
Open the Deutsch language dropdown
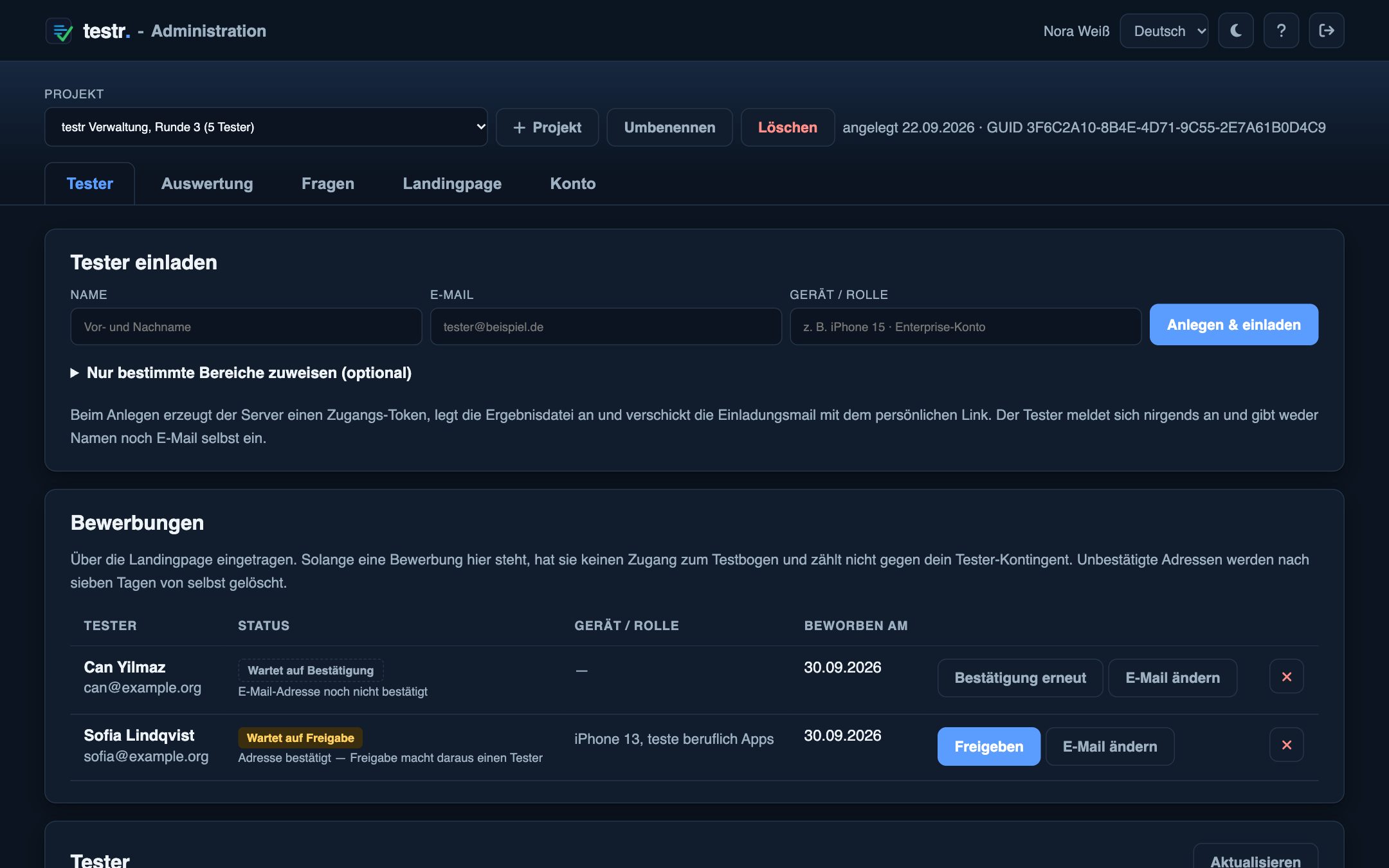pyautogui.click(x=1164, y=31)
